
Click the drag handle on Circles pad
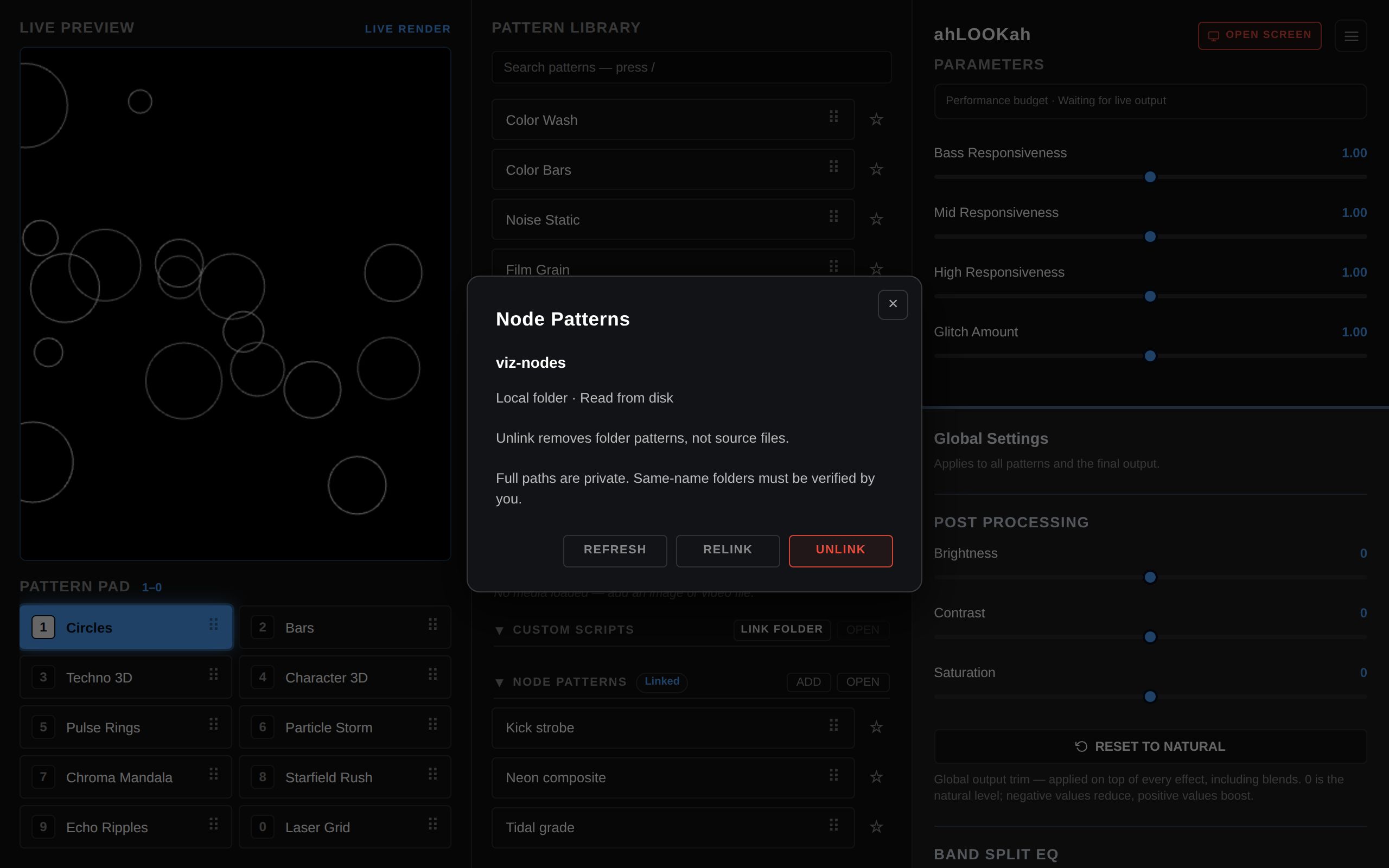[x=214, y=624]
